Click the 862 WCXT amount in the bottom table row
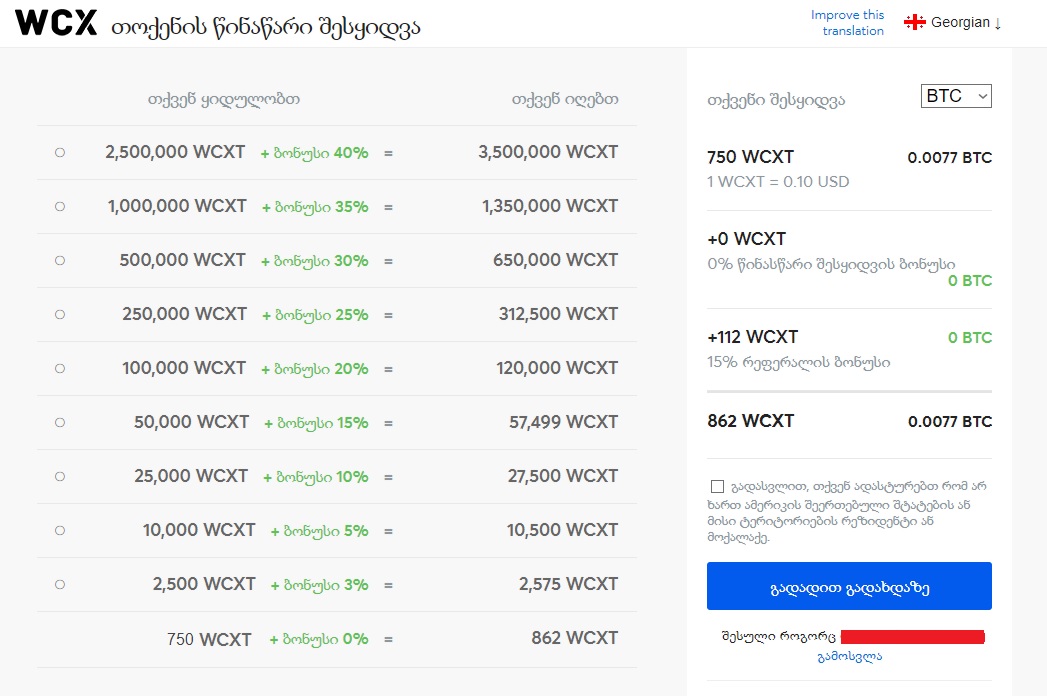 pyautogui.click(x=574, y=639)
